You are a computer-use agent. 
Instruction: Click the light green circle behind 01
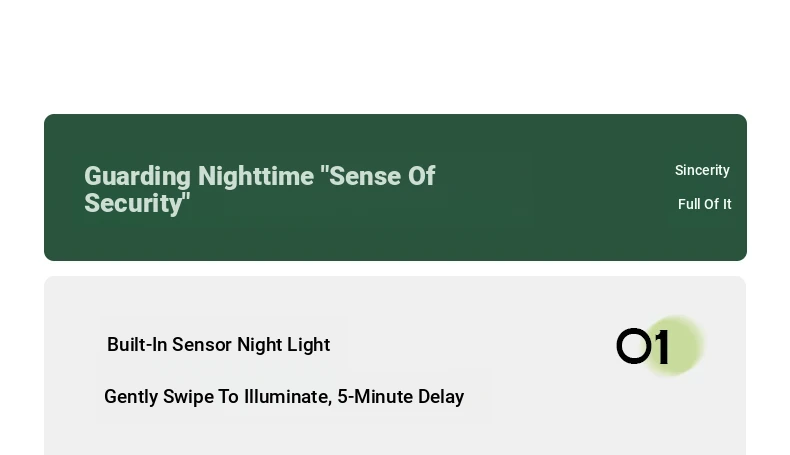tap(673, 346)
